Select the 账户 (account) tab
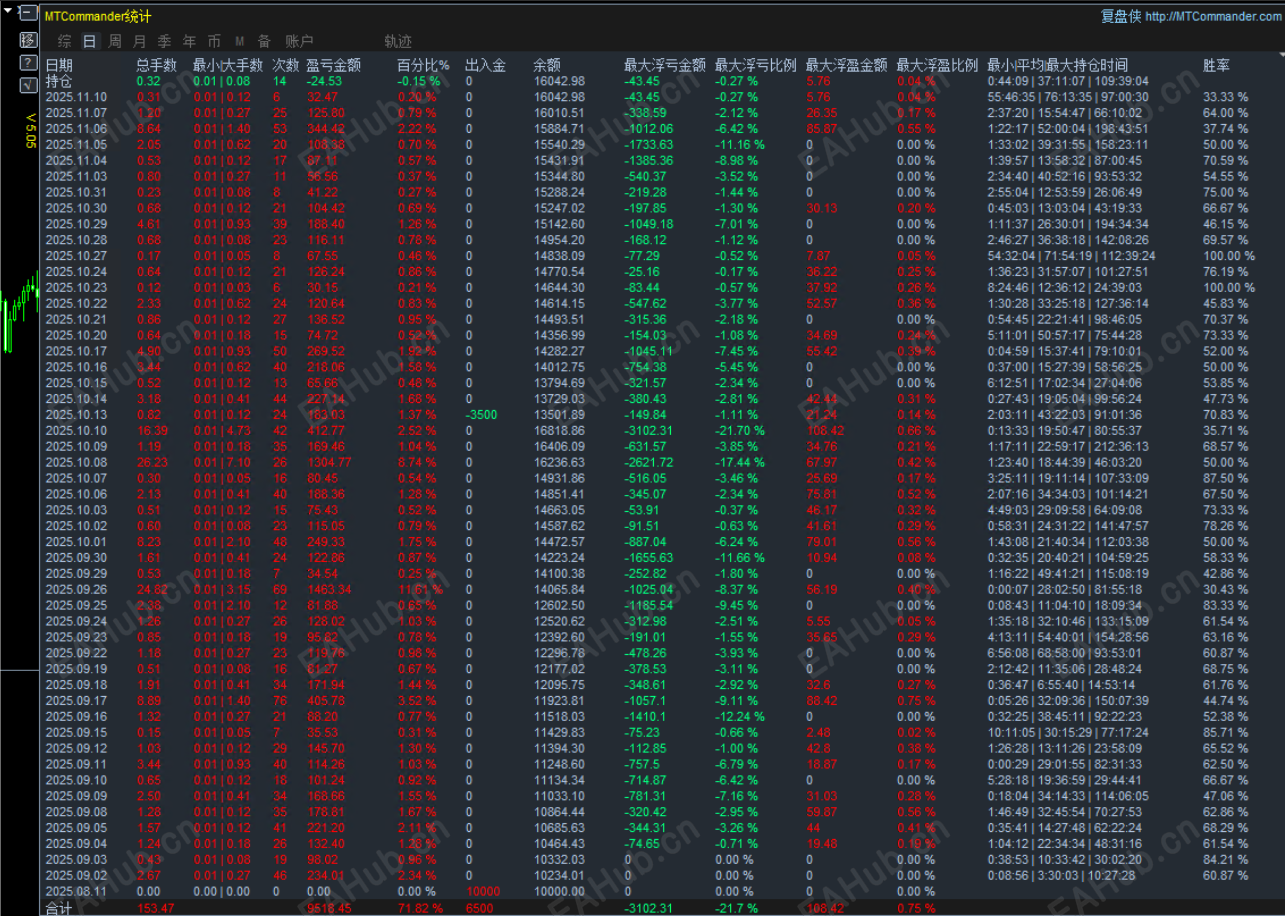This screenshot has height=916, width=1285. click(299, 41)
